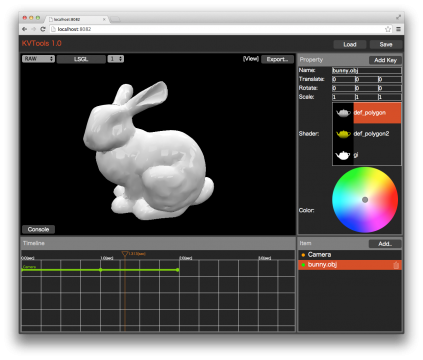This screenshot has width=423, height=360.
Task: Select Camera in the Item list
Action: (x=350, y=255)
